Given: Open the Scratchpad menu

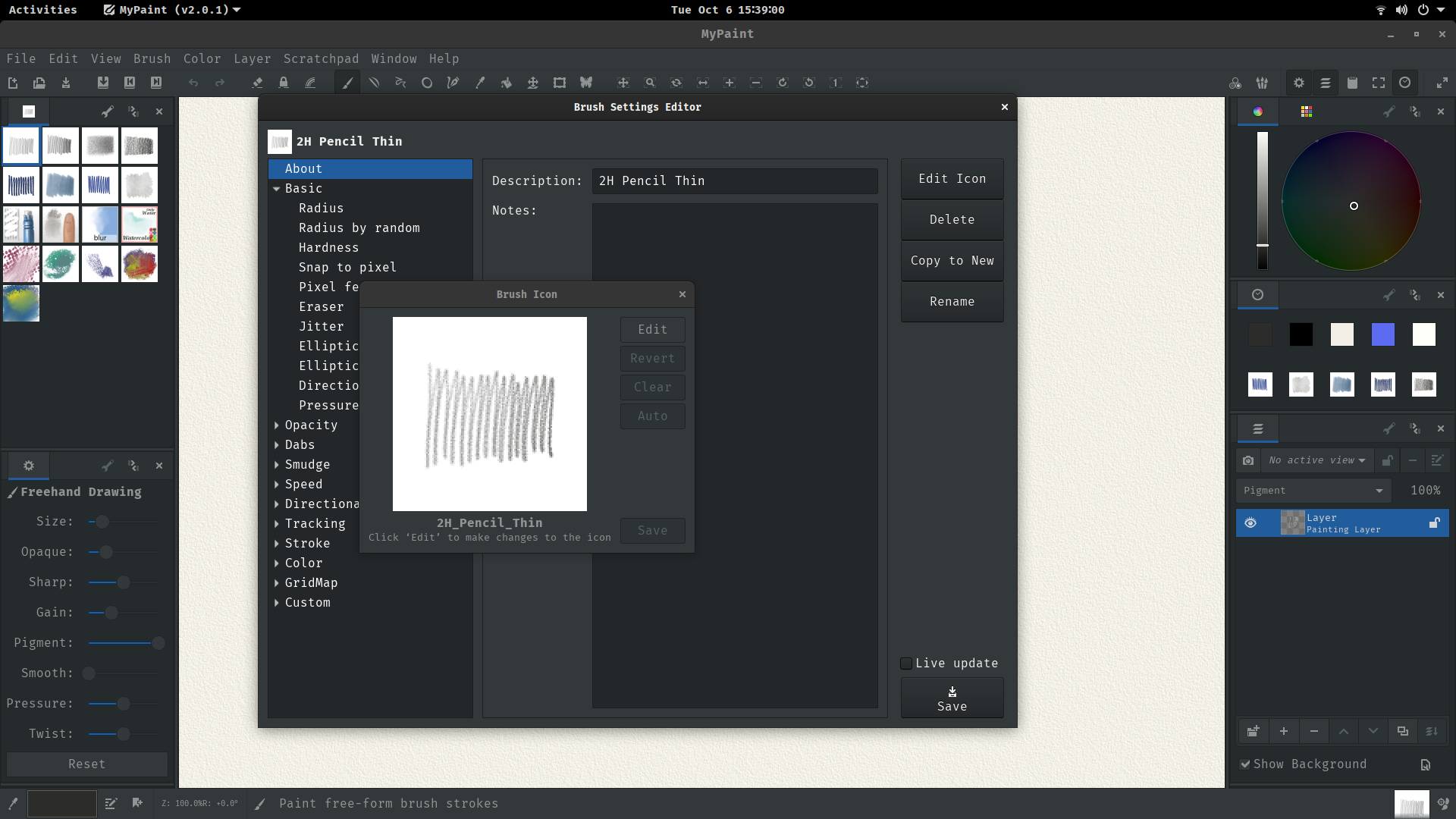Looking at the screenshot, I should [x=321, y=58].
